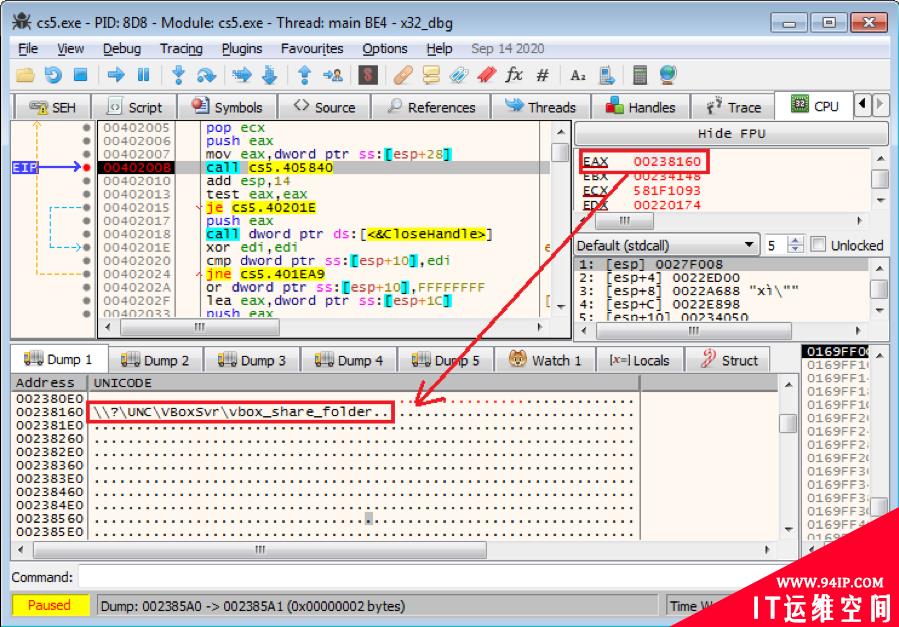Viewport: 899px width, 627px height.
Task: Open Bookmarks with the red bookmark icon
Action: [486, 75]
